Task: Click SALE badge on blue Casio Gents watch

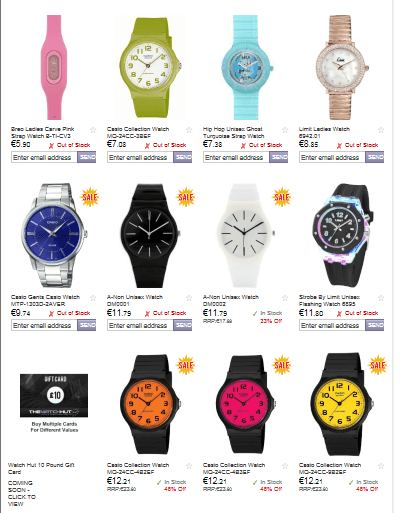Action: tap(90, 197)
